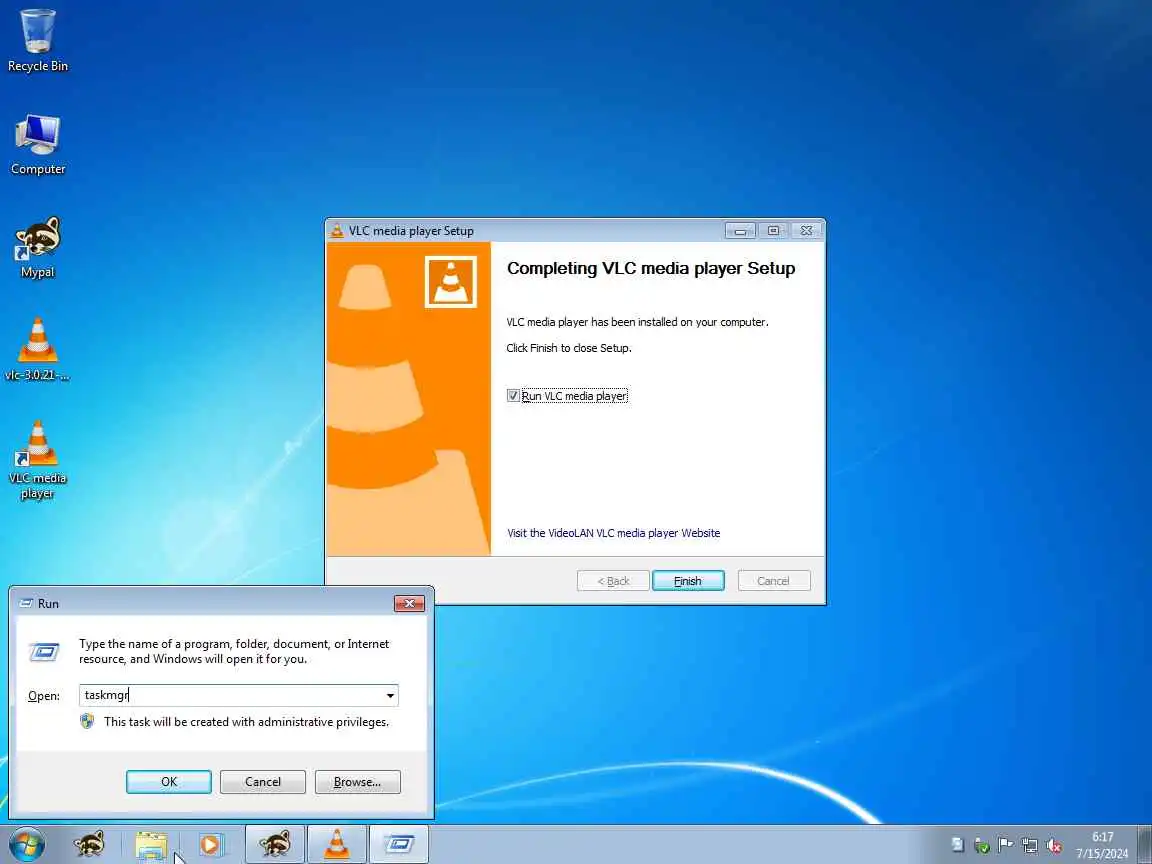Open the Windows Start menu orb
The height and width of the screenshot is (864, 1152).
click(x=27, y=844)
